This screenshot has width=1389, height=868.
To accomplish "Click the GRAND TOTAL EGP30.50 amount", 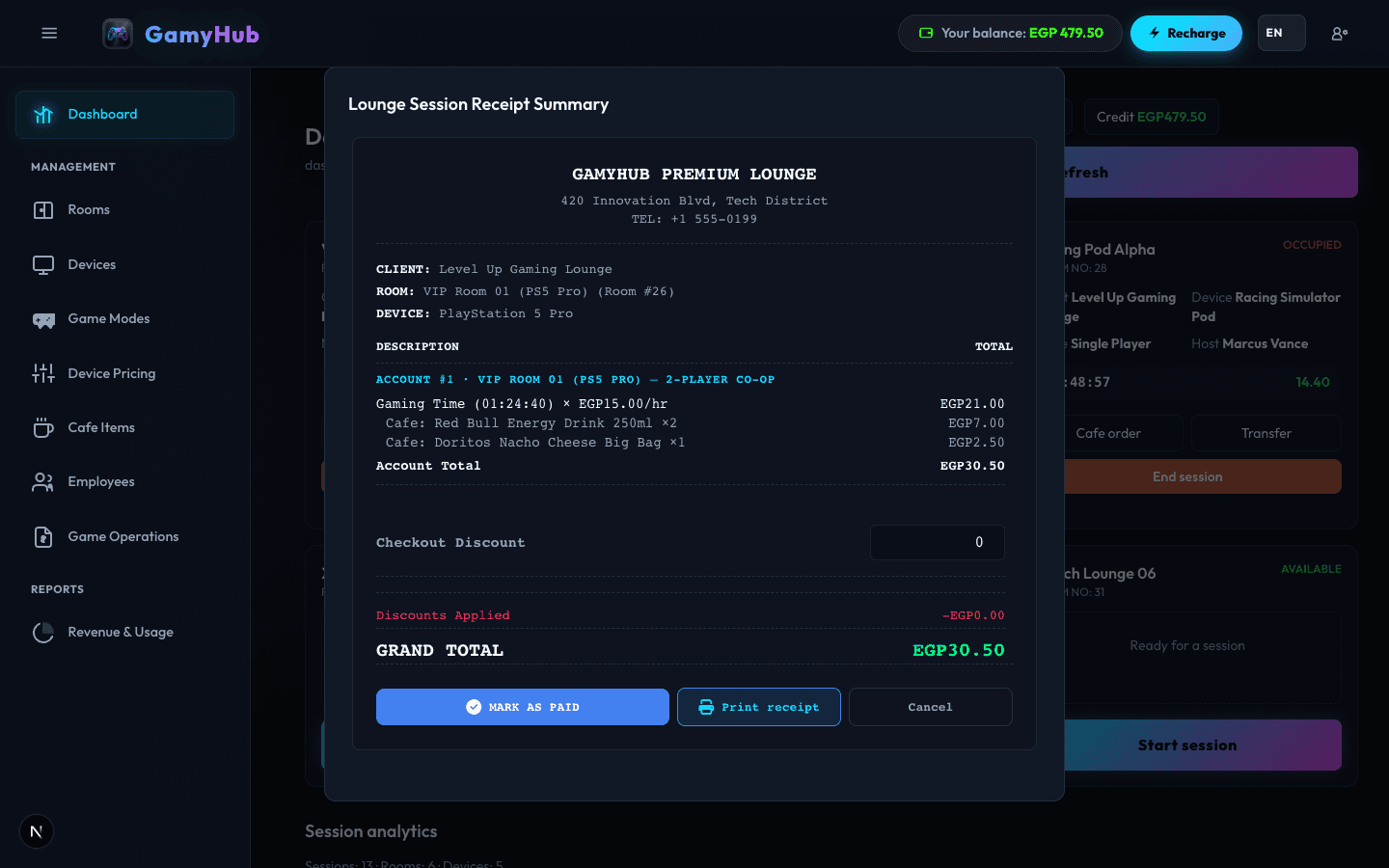I will tap(959, 650).
